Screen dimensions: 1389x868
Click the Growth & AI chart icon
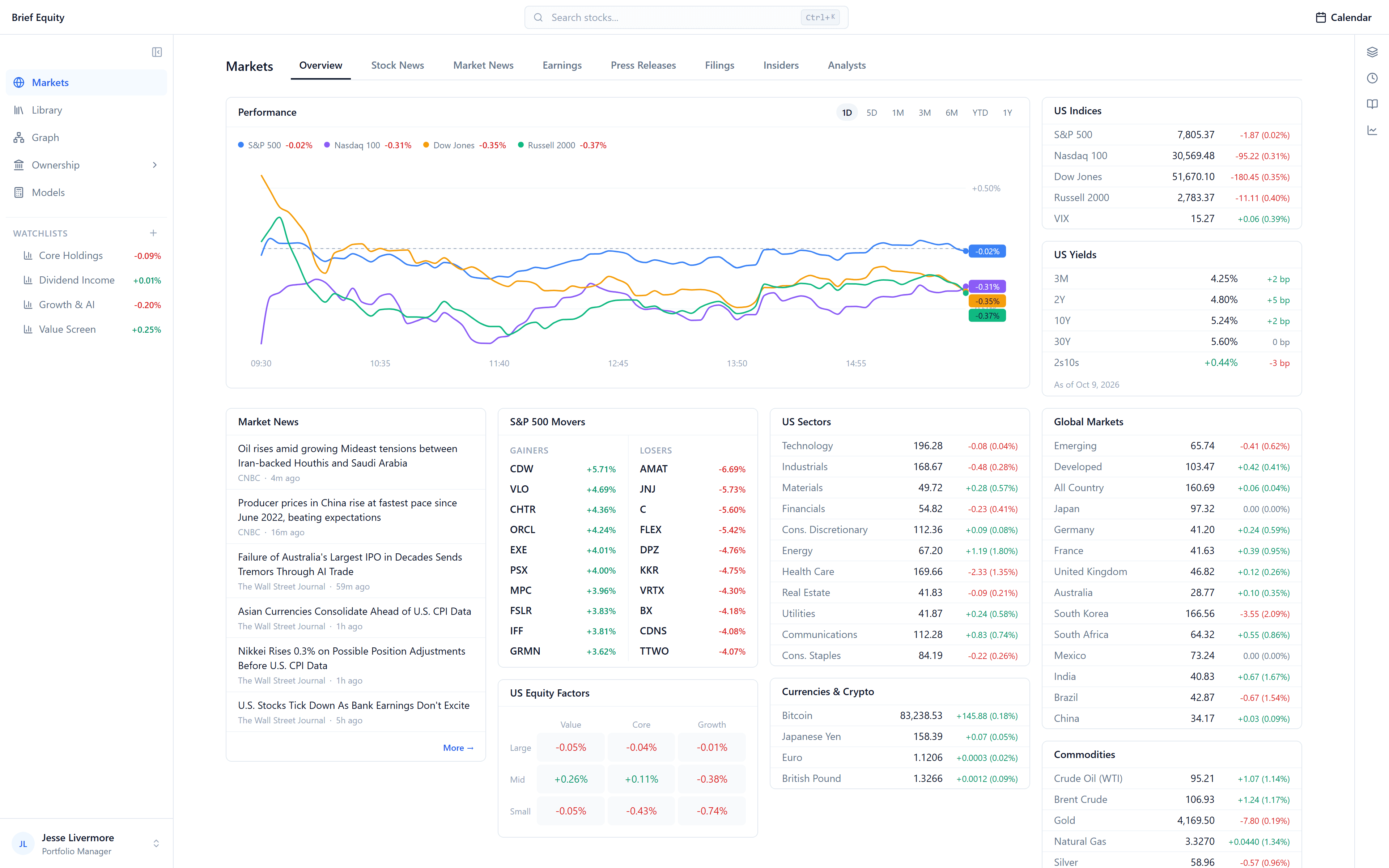27,305
